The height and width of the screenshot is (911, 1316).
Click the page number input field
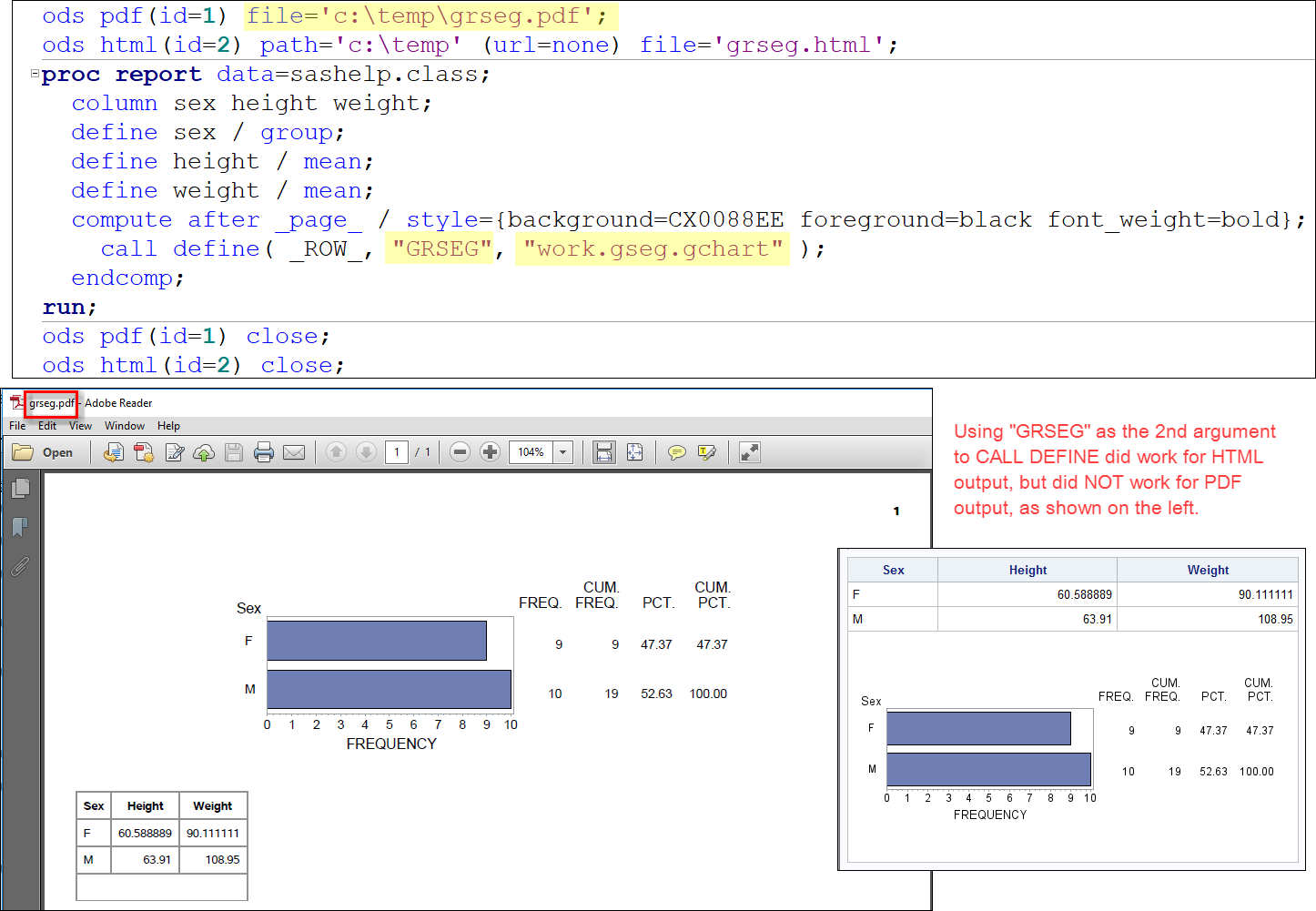coord(397,452)
